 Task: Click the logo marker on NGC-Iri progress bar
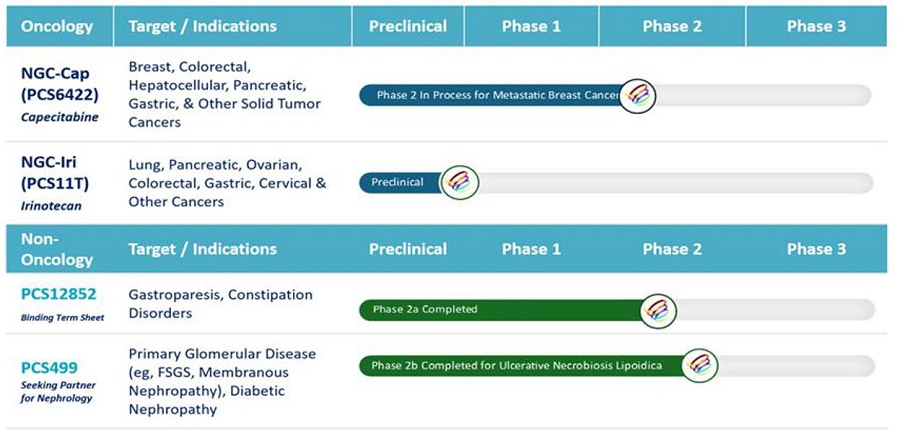(x=460, y=182)
